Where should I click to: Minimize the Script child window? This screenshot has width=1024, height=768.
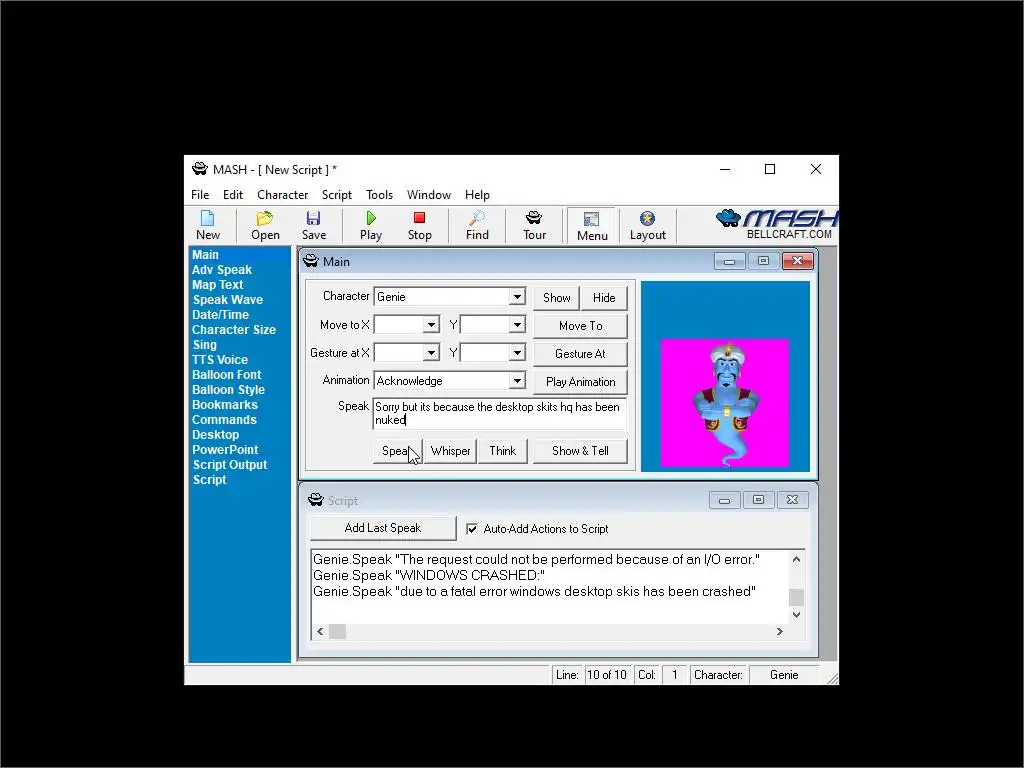[724, 500]
